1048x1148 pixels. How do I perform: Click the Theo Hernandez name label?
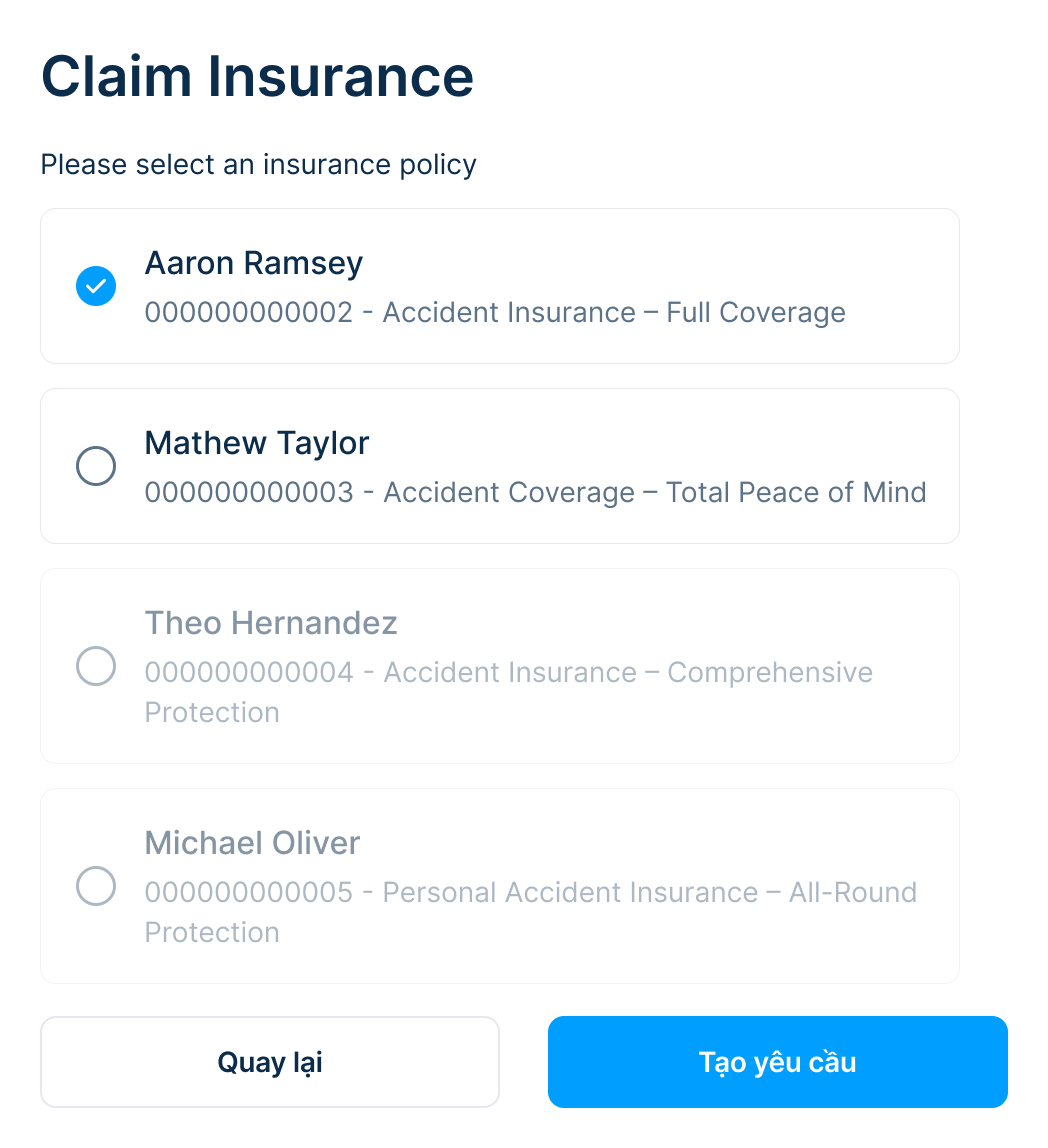(271, 623)
